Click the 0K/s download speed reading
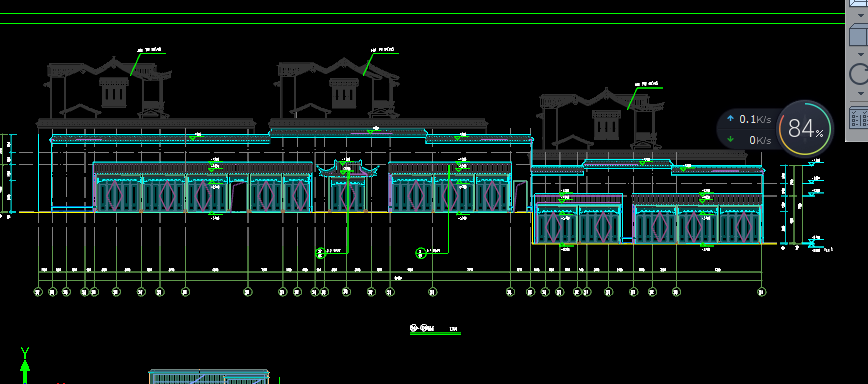868x384 pixels. point(760,140)
